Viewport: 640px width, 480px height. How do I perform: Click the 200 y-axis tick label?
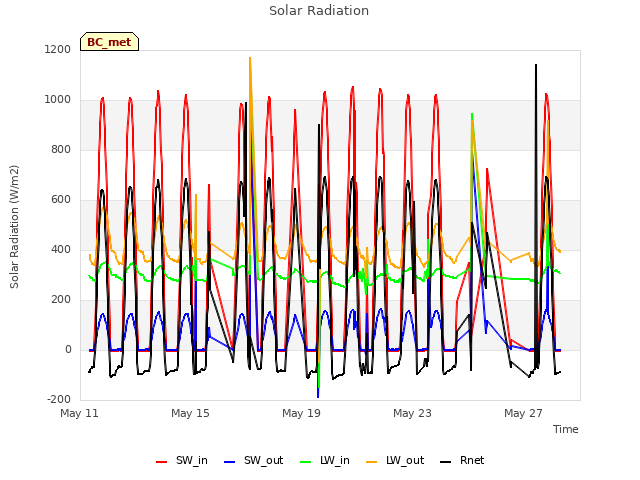point(61,299)
